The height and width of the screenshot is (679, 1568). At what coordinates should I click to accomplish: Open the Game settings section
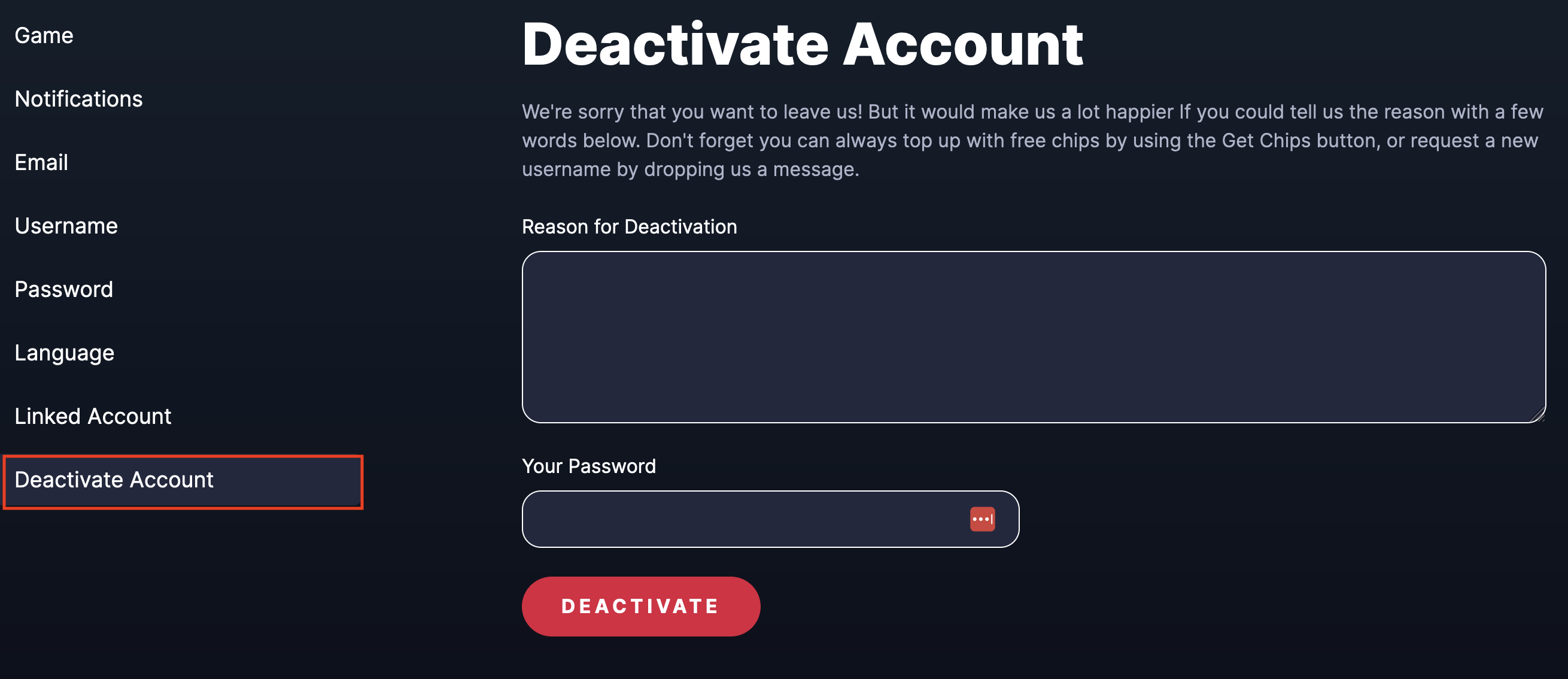44,35
